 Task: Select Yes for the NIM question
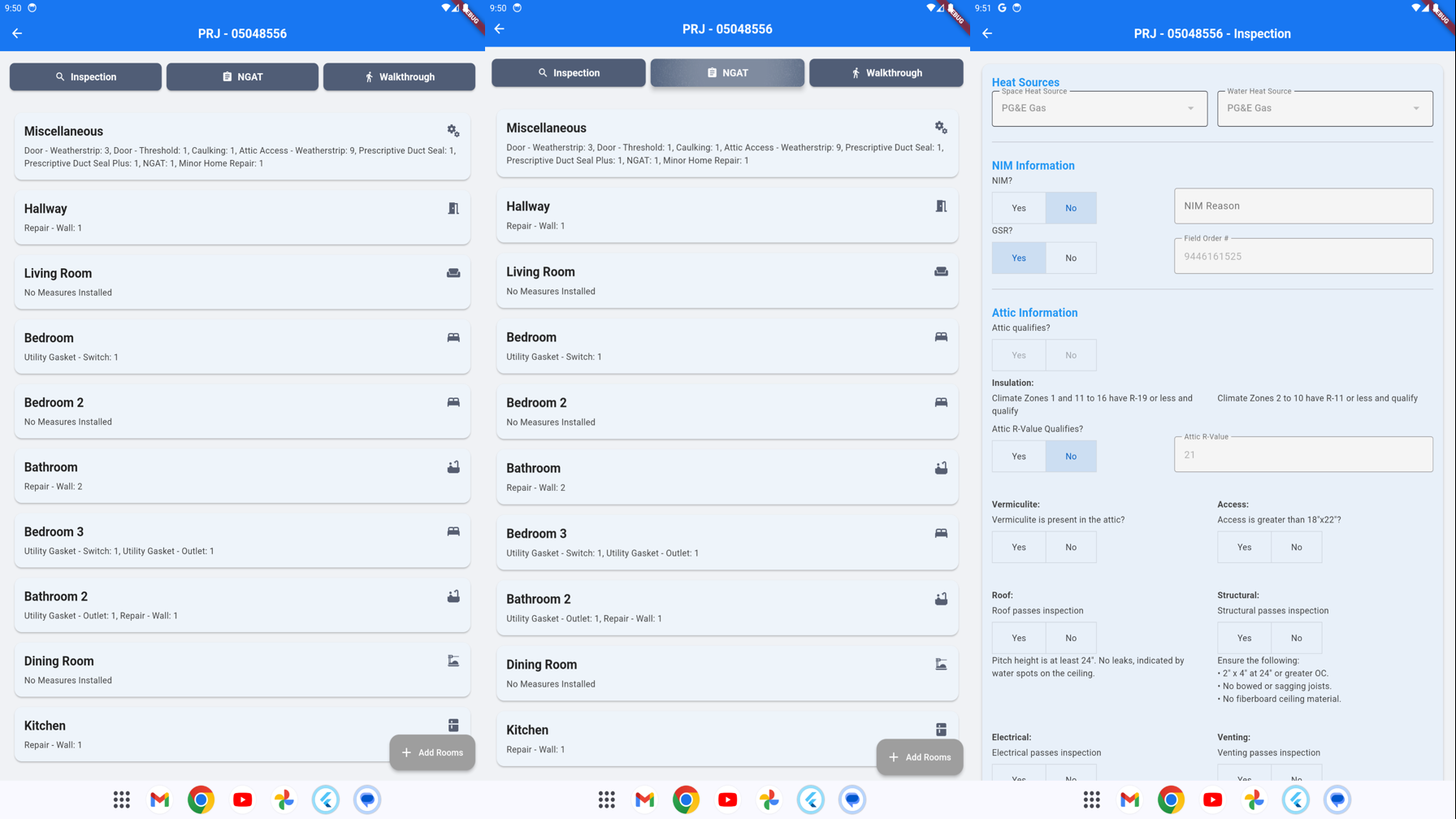[x=1018, y=208]
